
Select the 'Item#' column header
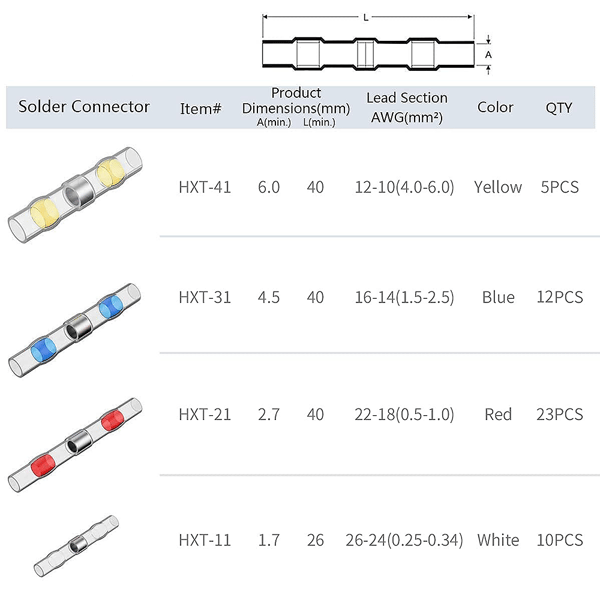tap(201, 109)
